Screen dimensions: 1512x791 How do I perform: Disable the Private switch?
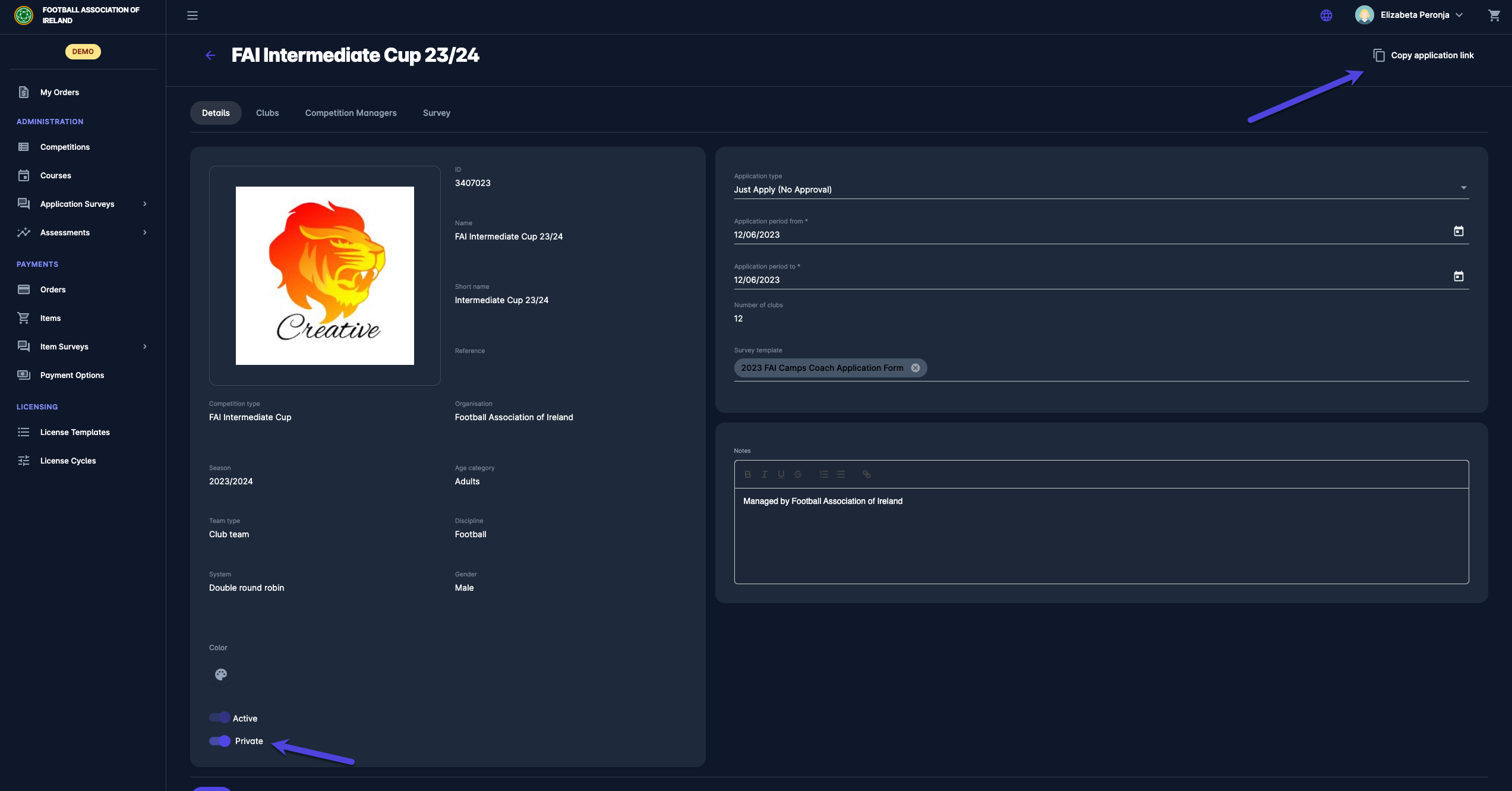tap(220, 741)
